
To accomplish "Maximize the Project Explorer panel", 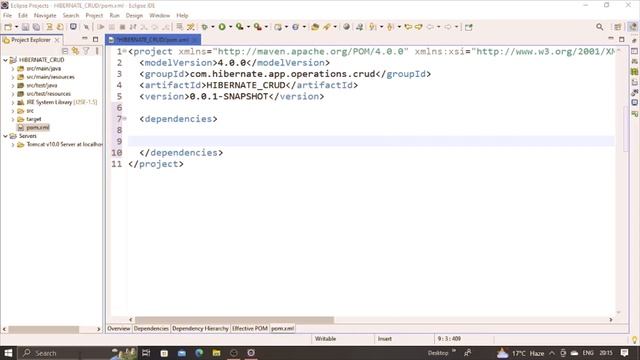I will pyautogui.click(x=96, y=39).
